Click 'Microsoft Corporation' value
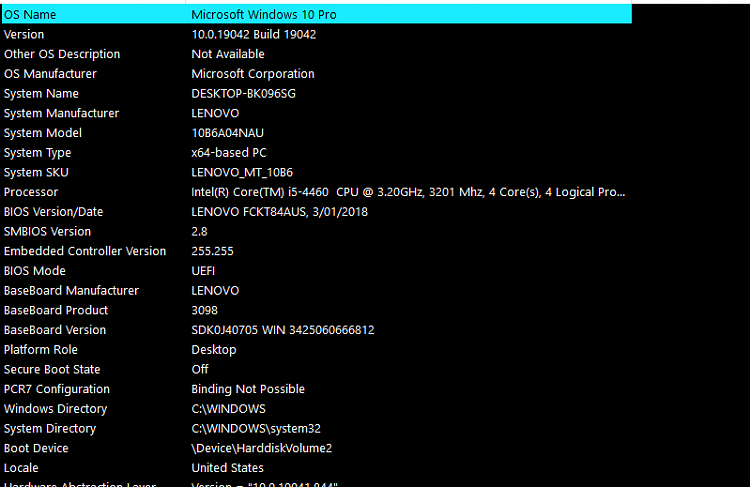The image size is (750, 487). pyautogui.click(x=253, y=74)
